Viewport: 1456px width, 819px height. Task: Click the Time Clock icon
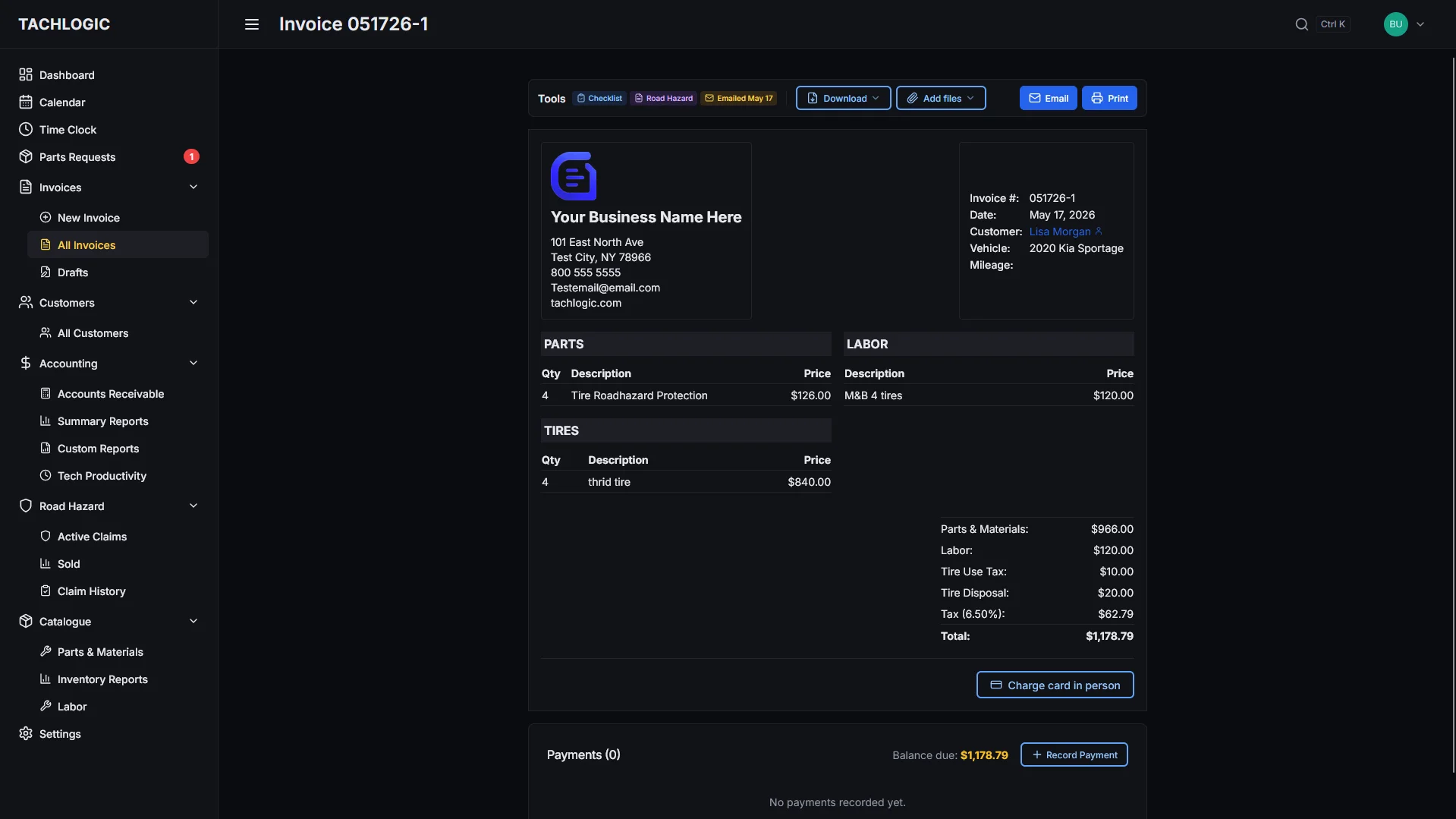(26, 129)
